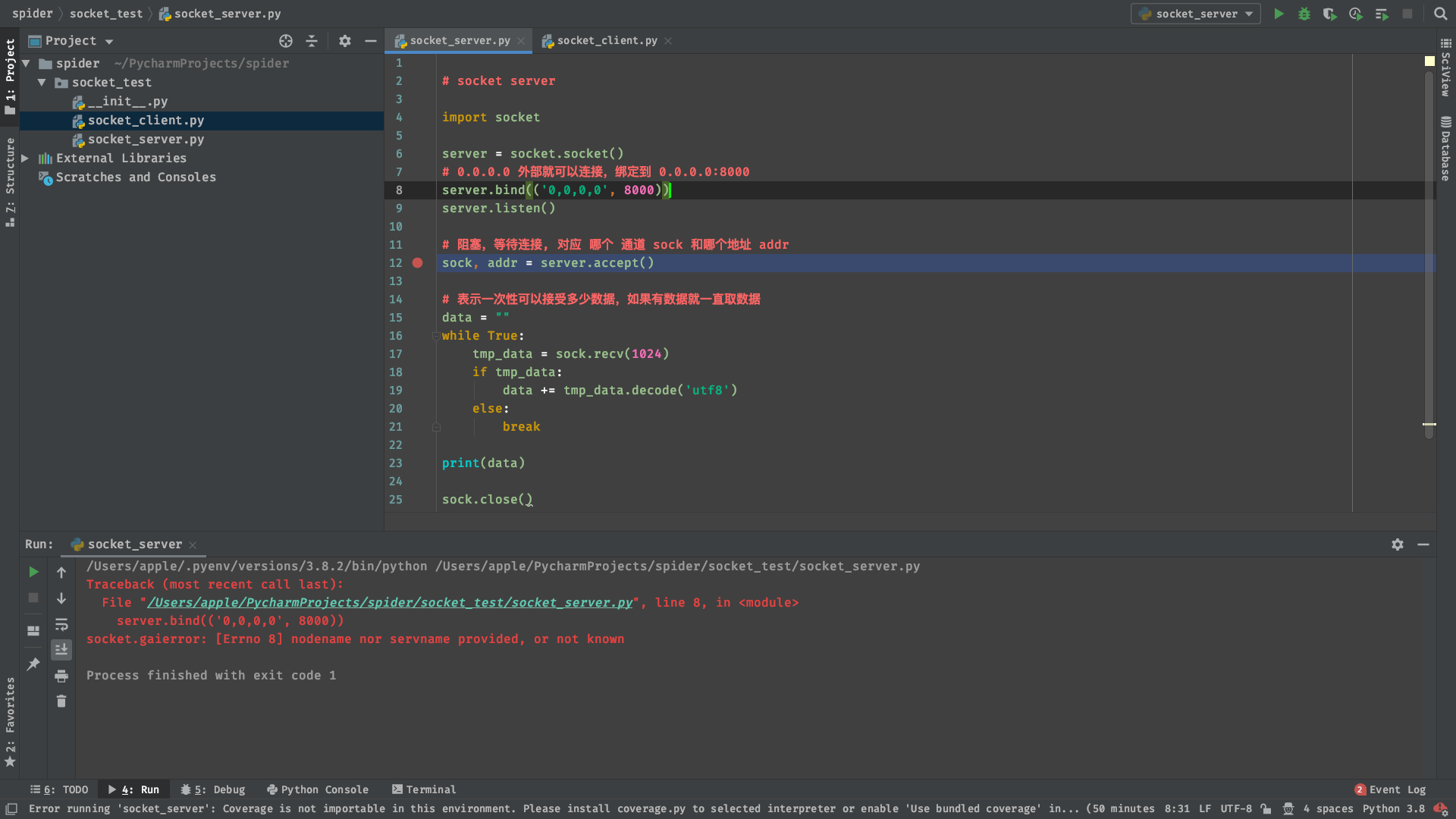Click the editor vertical scrollbar
Image resolution: width=1456 pixels, height=819 pixels.
[1429, 250]
